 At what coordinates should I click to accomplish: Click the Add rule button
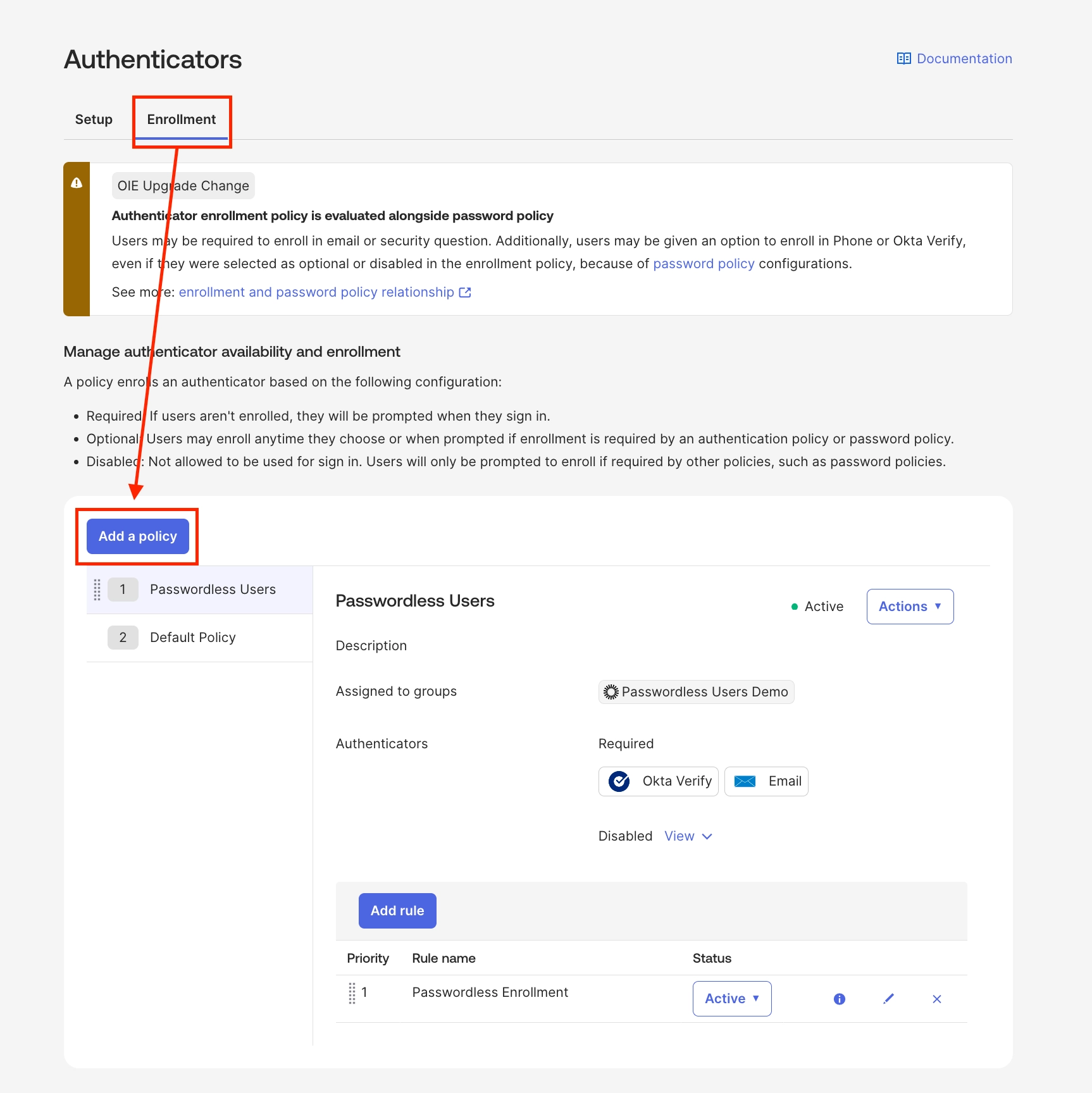397,911
